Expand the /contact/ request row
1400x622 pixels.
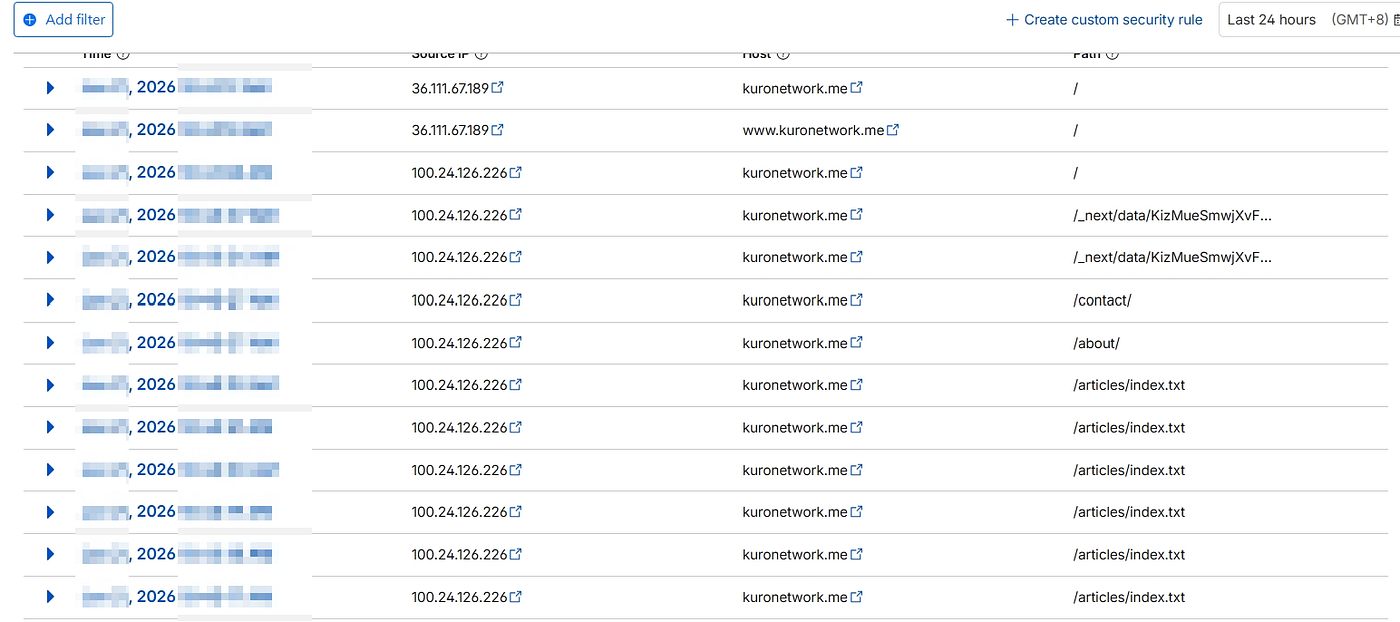click(50, 300)
